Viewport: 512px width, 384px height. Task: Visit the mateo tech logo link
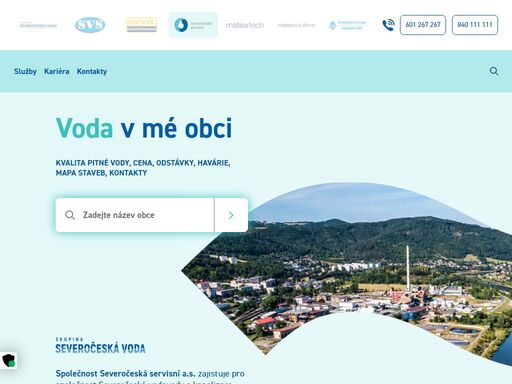[245, 25]
